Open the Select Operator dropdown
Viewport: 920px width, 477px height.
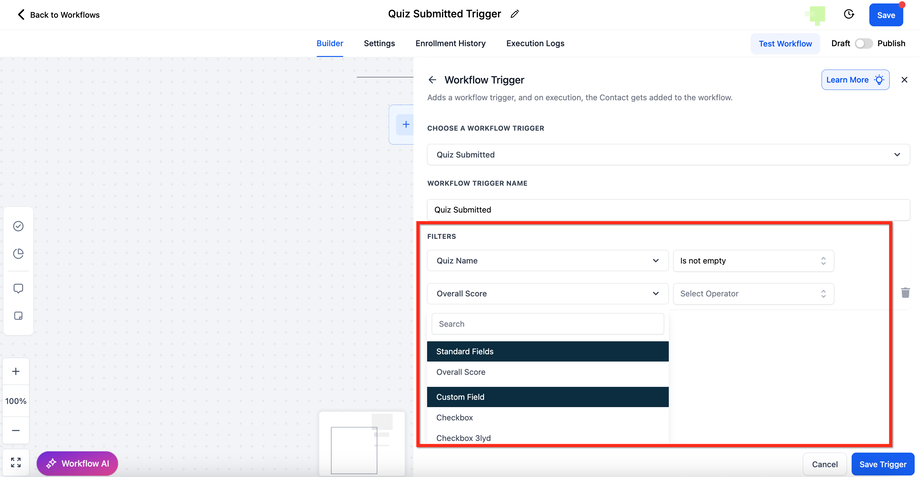[753, 294]
